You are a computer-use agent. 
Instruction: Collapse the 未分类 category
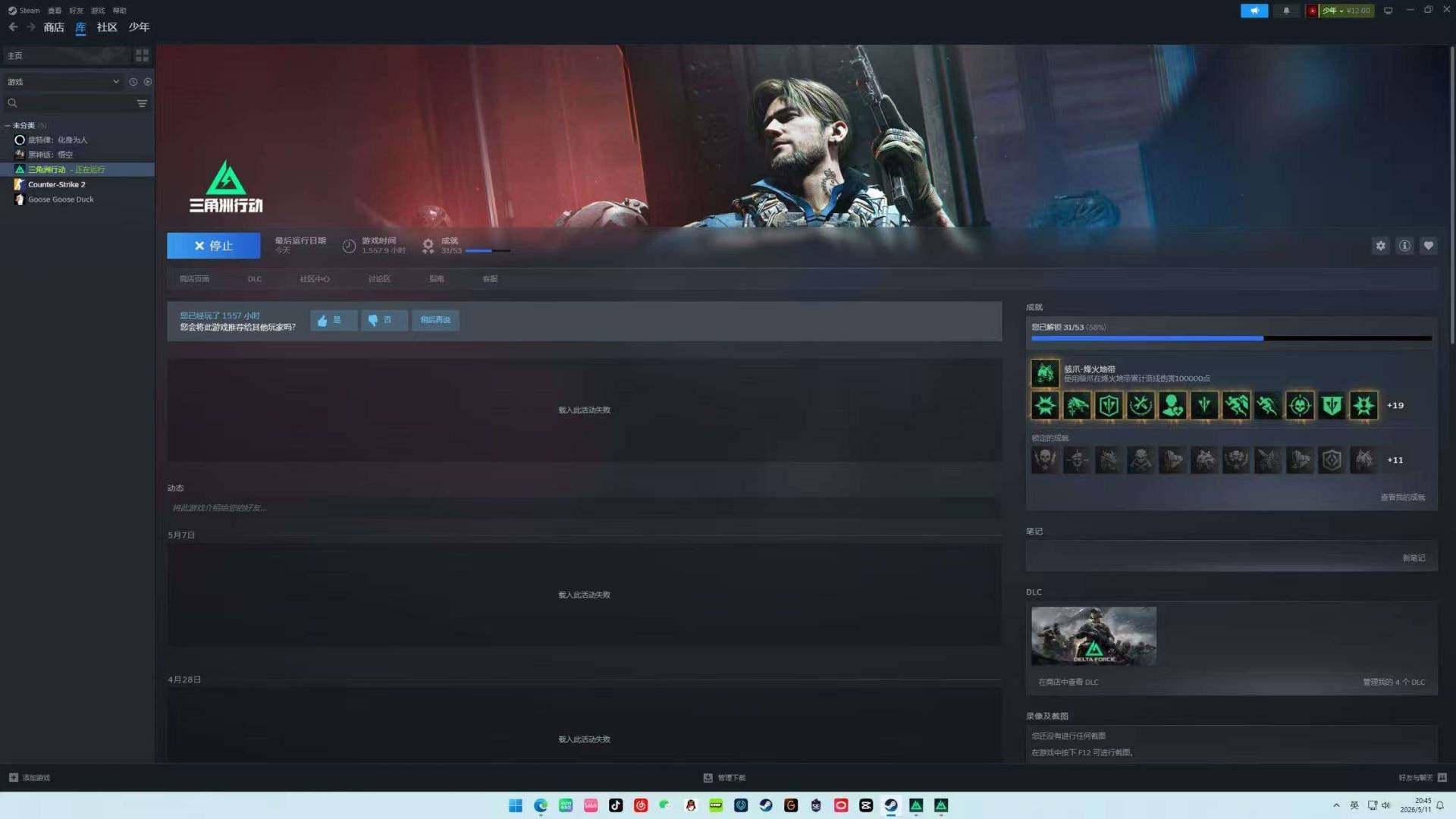click(8, 126)
